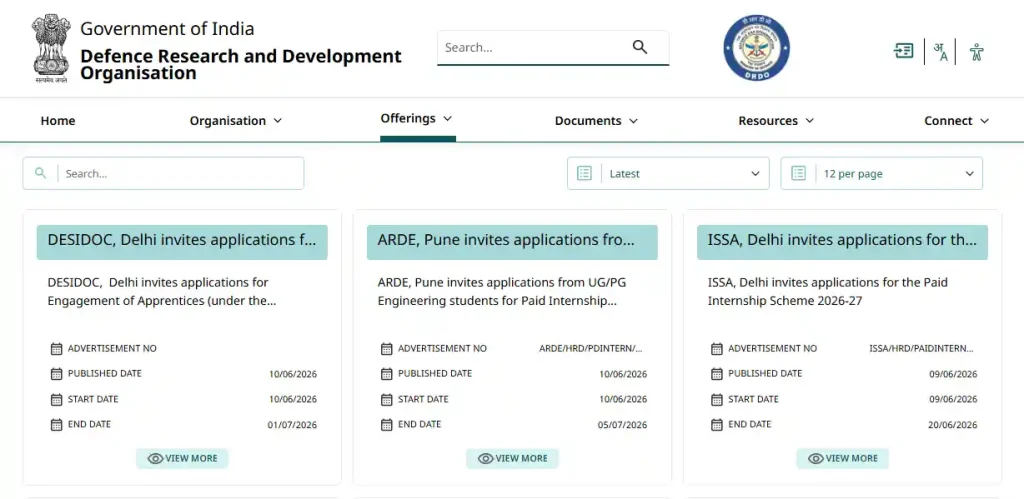This screenshot has width=1024, height=499.
Task: Click ARDE end date 05/07/2026
Action: (622, 425)
